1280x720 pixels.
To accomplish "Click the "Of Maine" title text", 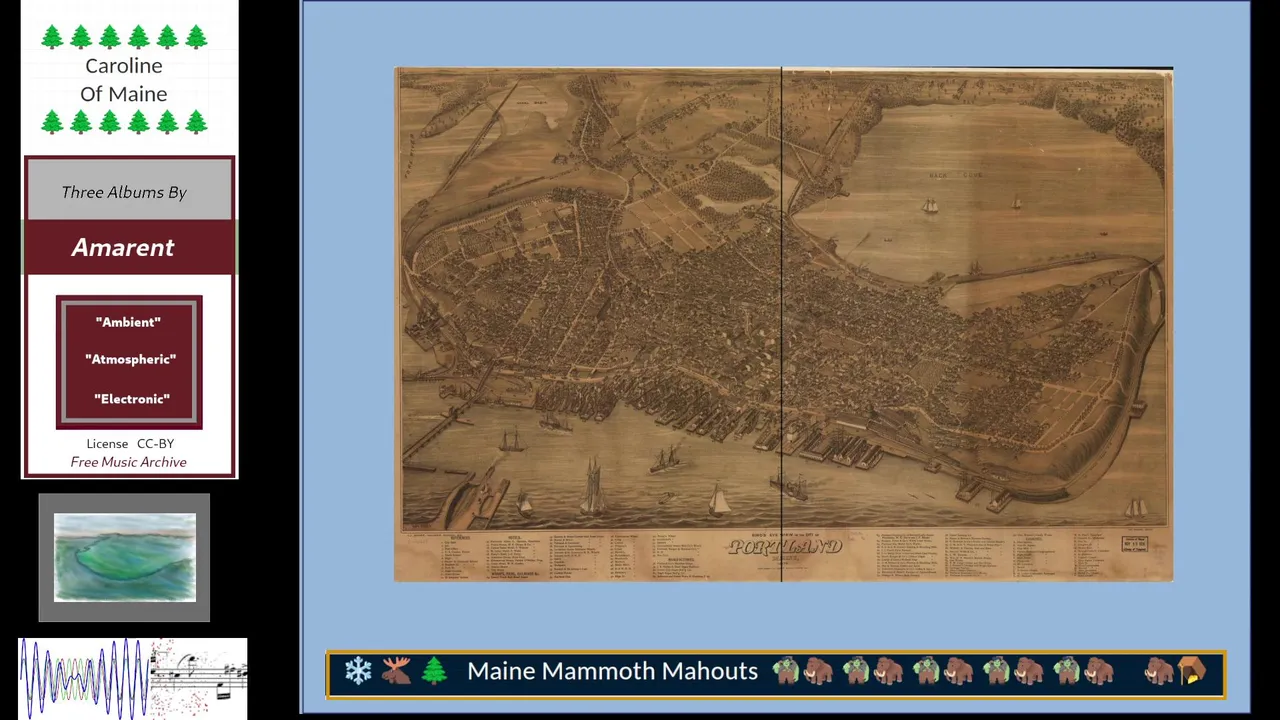I will click(124, 94).
